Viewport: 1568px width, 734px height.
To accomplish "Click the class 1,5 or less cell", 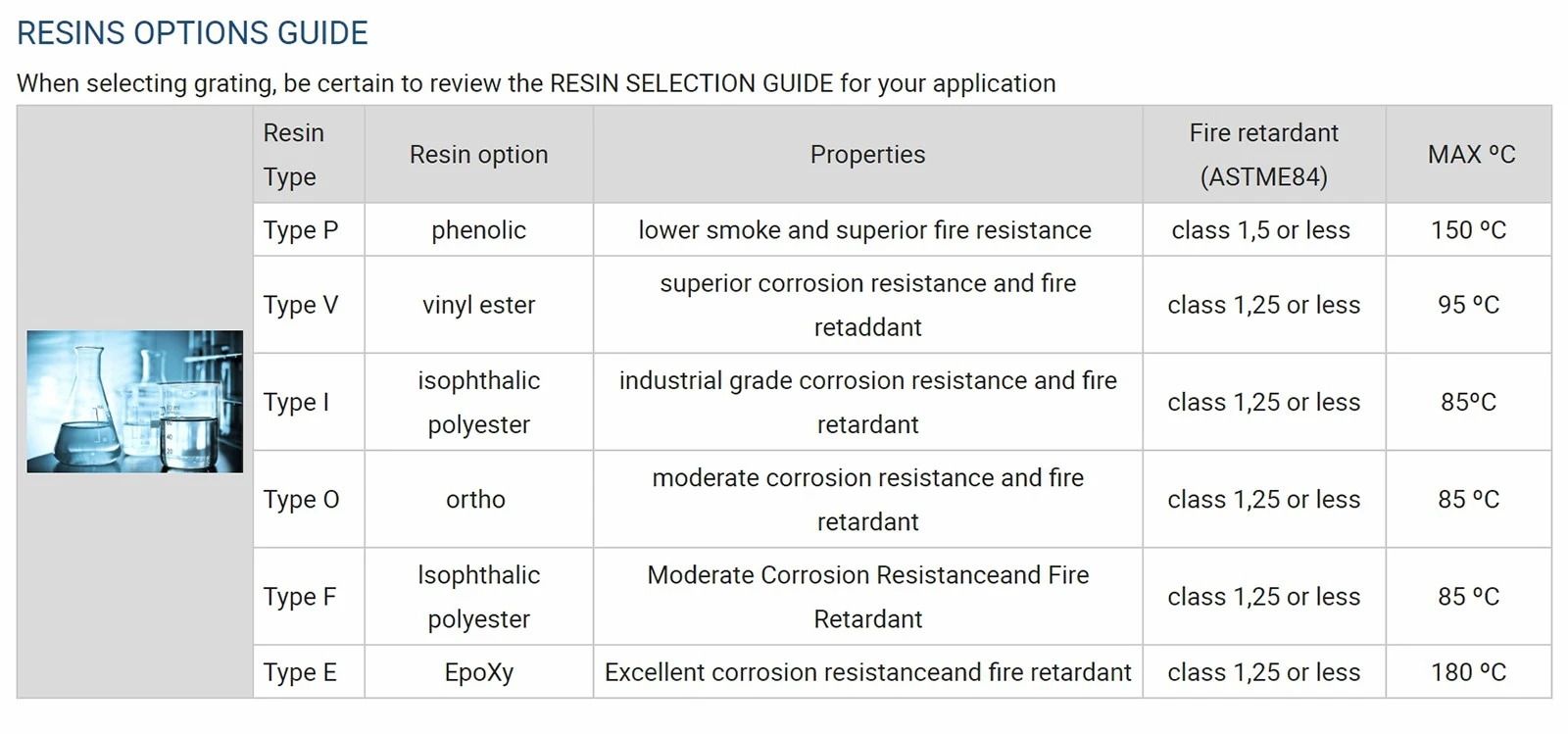I will (1264, 230).
